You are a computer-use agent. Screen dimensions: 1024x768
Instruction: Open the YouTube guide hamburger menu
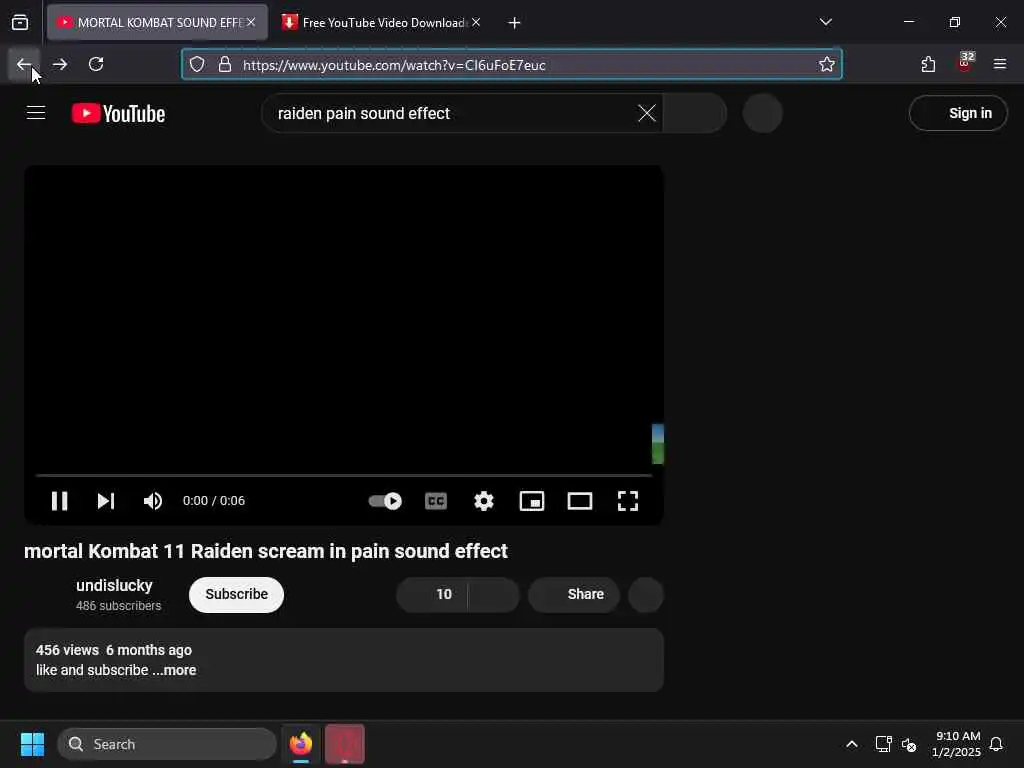tap(36, 113)
